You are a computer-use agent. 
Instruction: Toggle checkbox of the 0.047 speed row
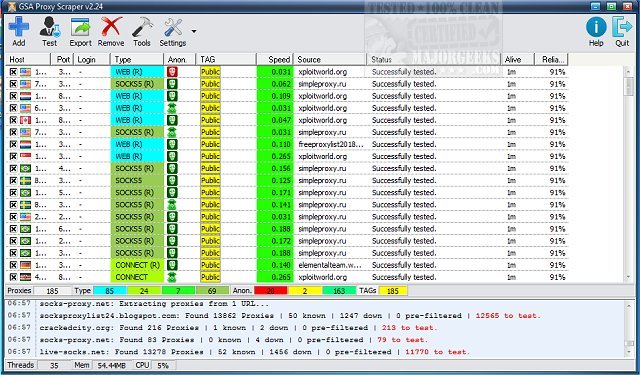coord(13,120)
